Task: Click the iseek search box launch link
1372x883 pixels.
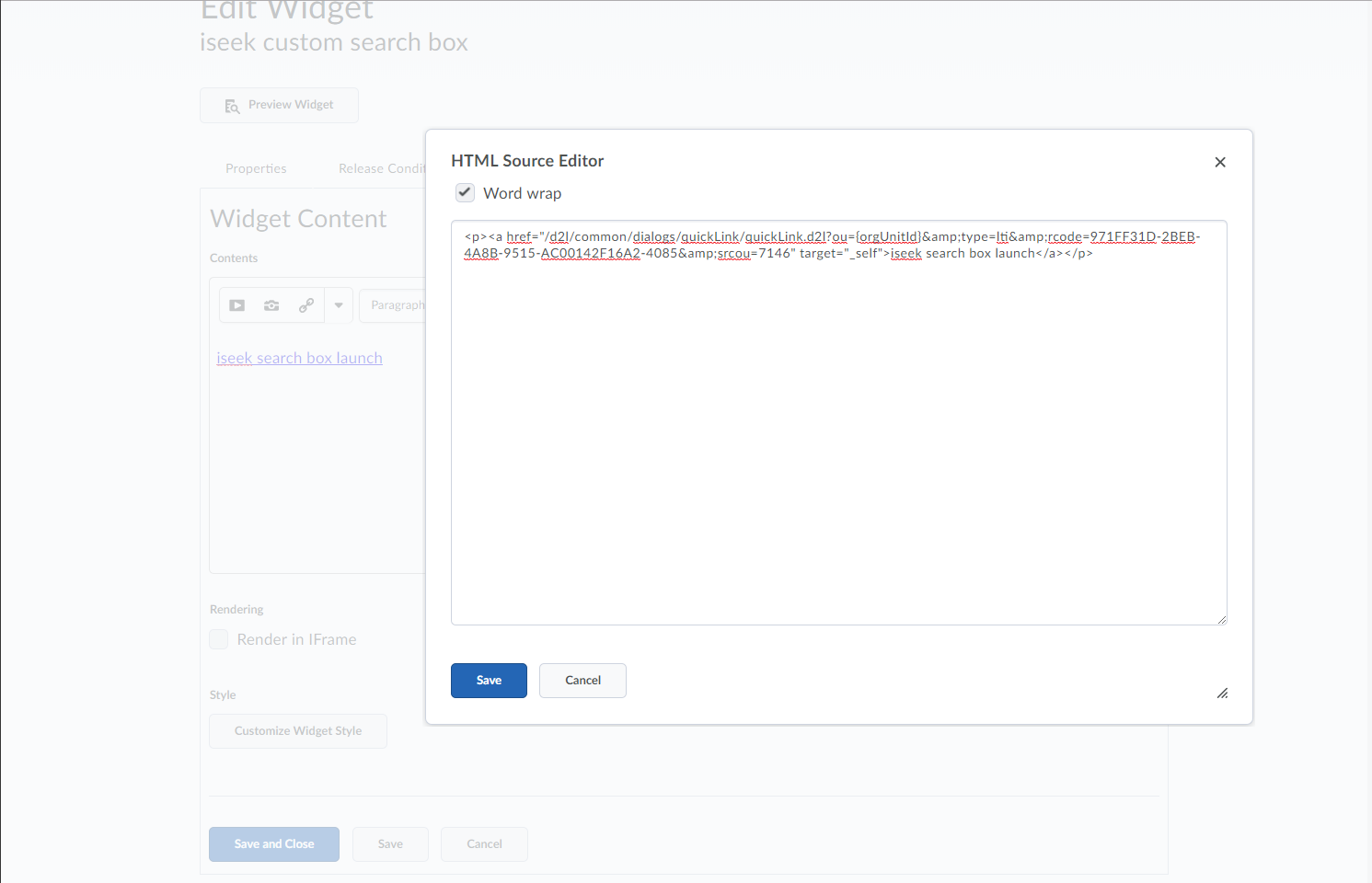Action: 299,359
